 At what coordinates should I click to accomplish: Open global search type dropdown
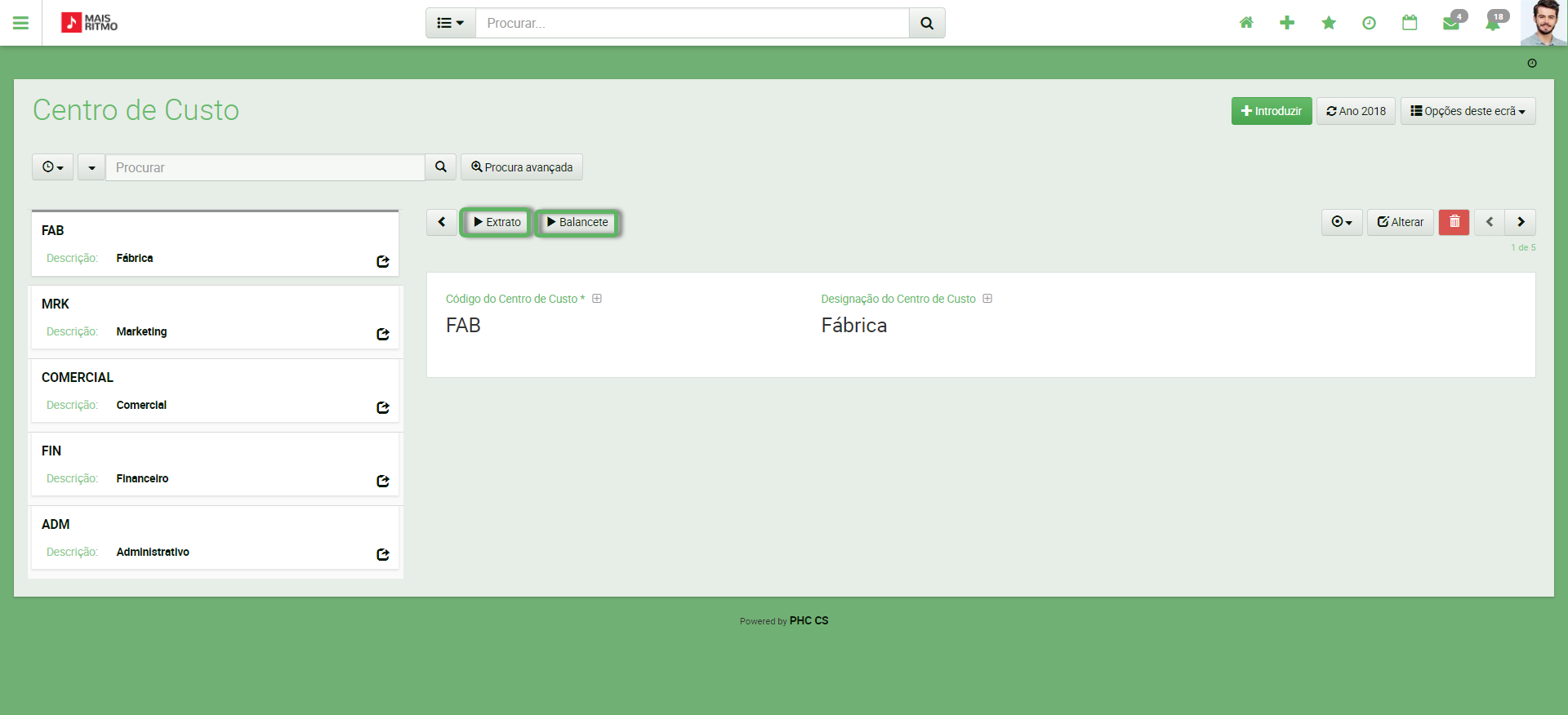pyautogui.click(x=450, y=23)
